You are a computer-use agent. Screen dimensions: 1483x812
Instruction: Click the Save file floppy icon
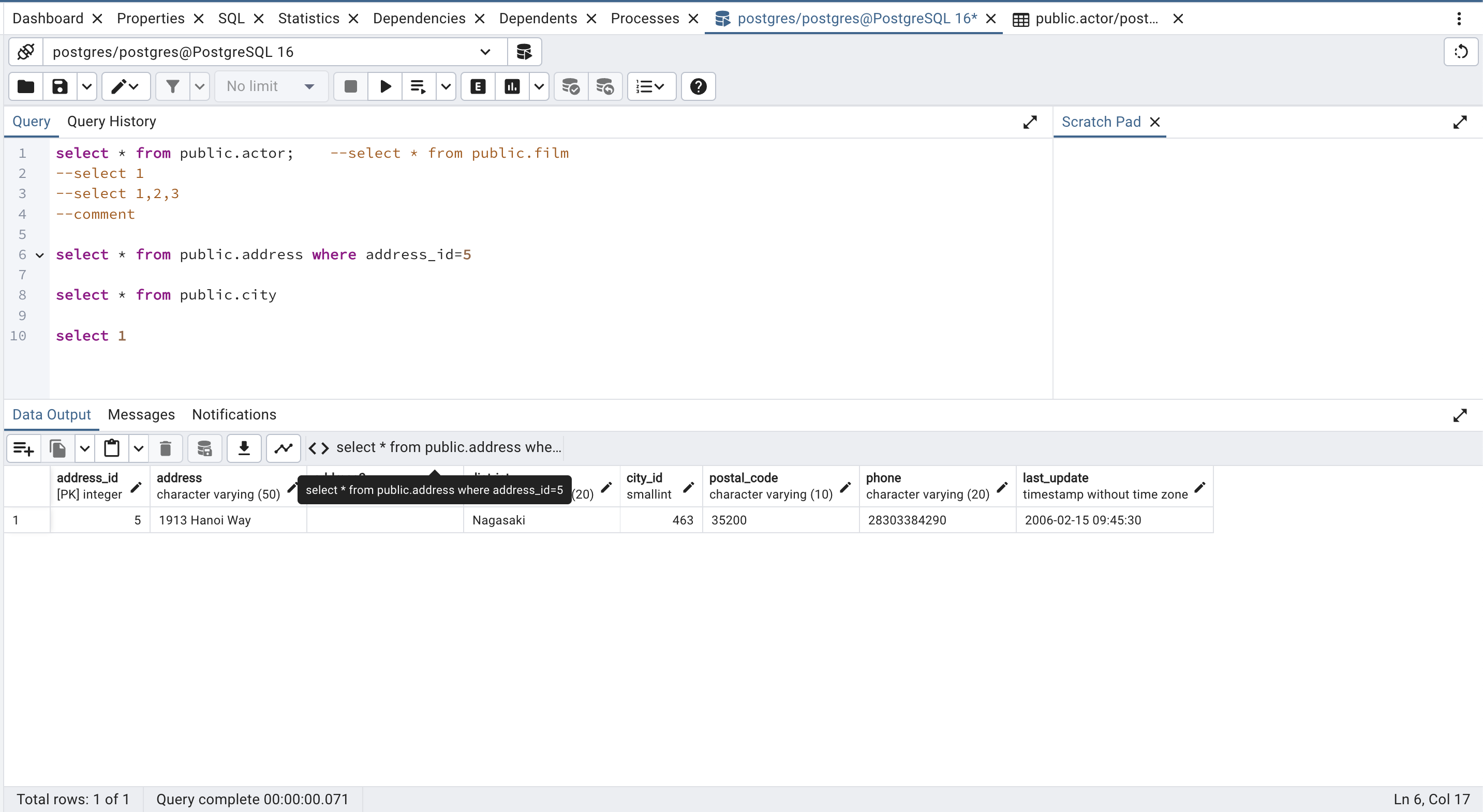pyautogui.click(x=60, y=86)
